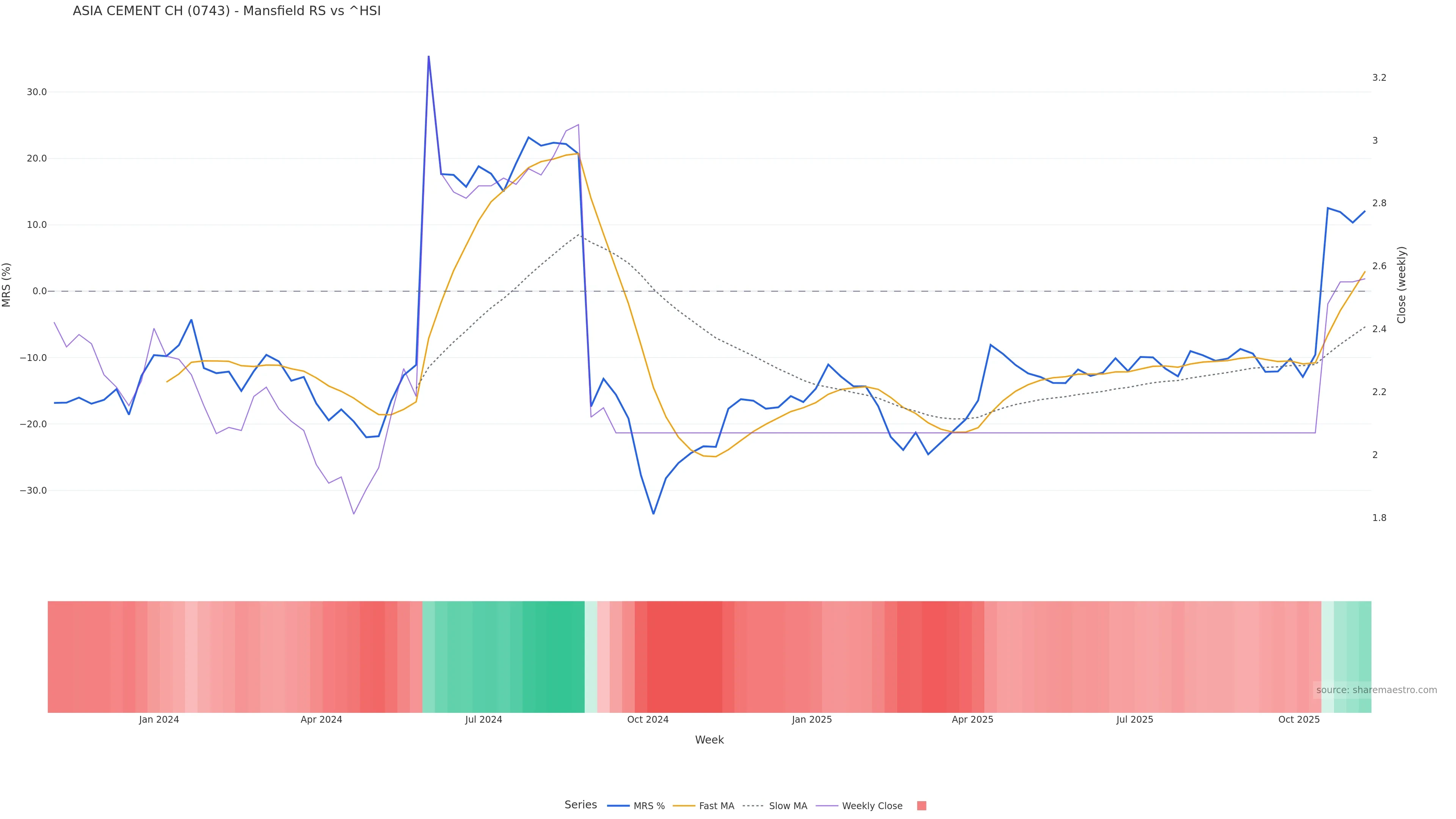Select the MRS (%) axis title
Image resolution: width=1456 pixels, height=819 pixels.
point(7,285)
